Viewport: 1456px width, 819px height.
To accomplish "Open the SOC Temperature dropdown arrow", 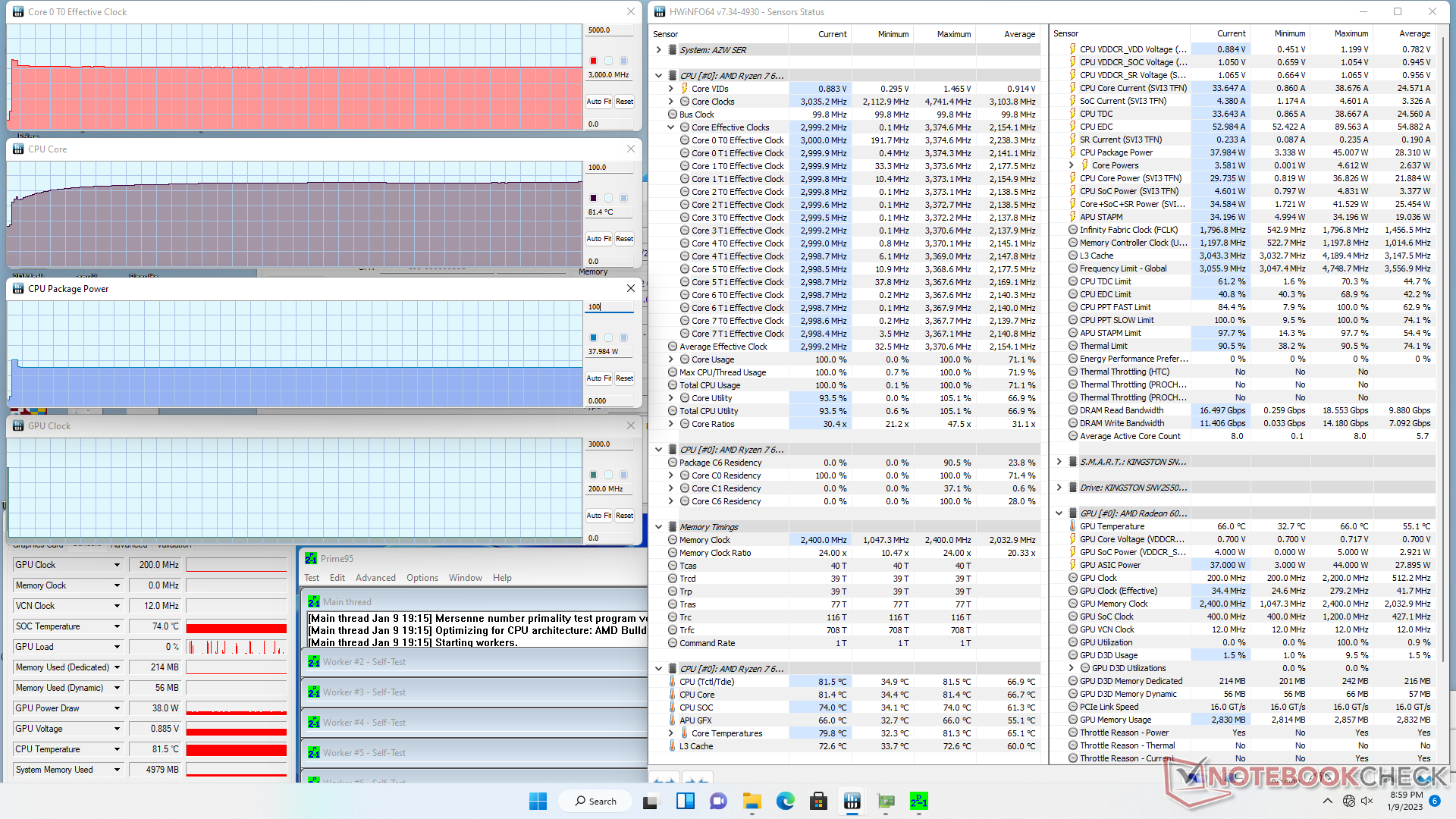I will (117, 626).
